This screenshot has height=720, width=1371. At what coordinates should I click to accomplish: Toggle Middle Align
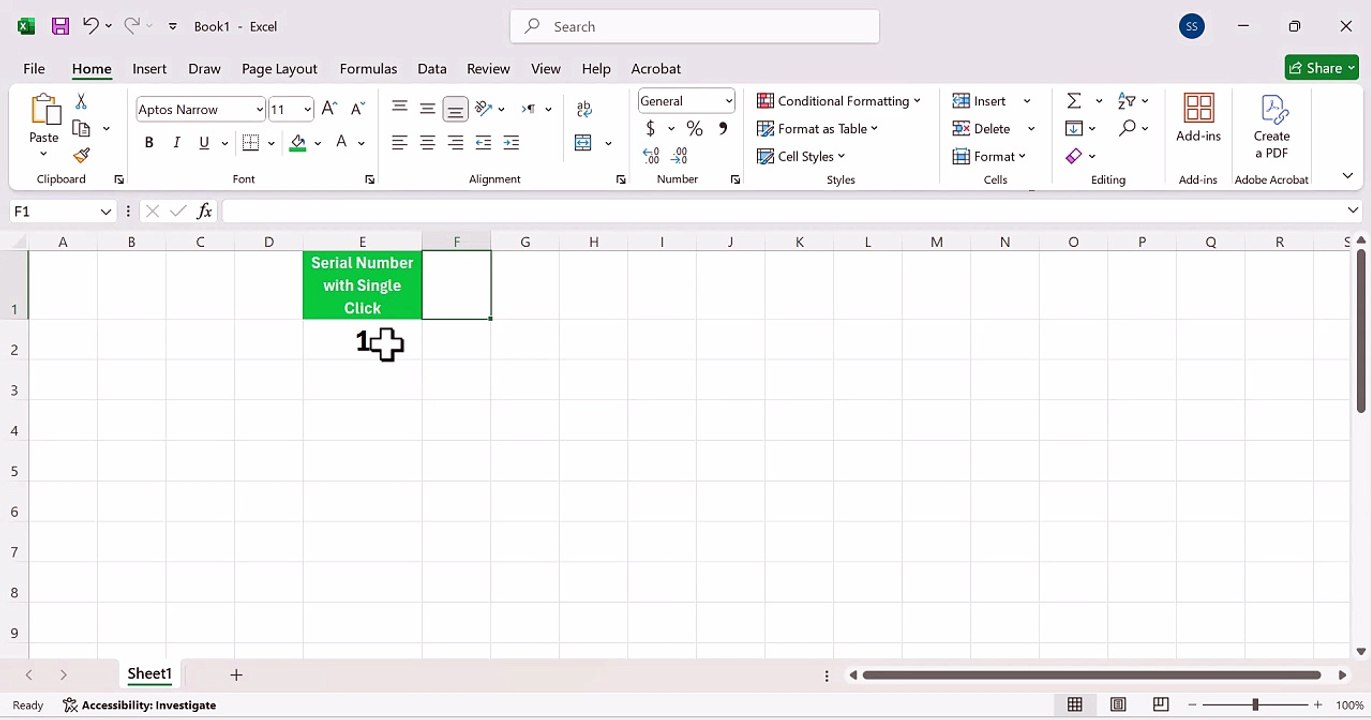[427, 108]
